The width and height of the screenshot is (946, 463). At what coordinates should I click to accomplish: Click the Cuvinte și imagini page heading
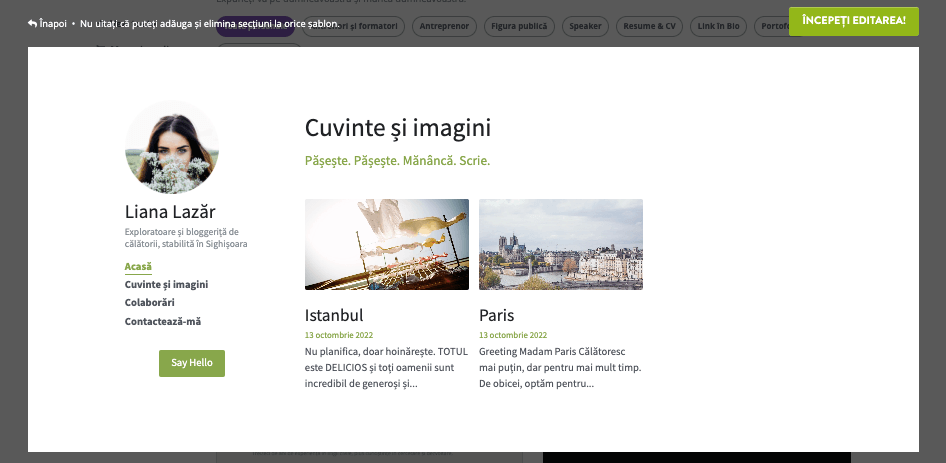click(398, 129)
